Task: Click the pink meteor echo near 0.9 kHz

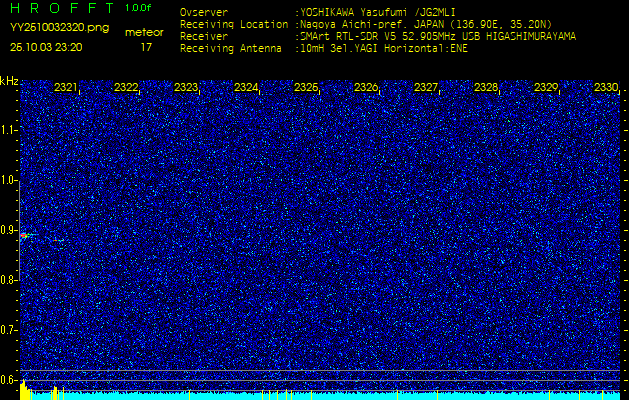Action: [x=25, y=235]
